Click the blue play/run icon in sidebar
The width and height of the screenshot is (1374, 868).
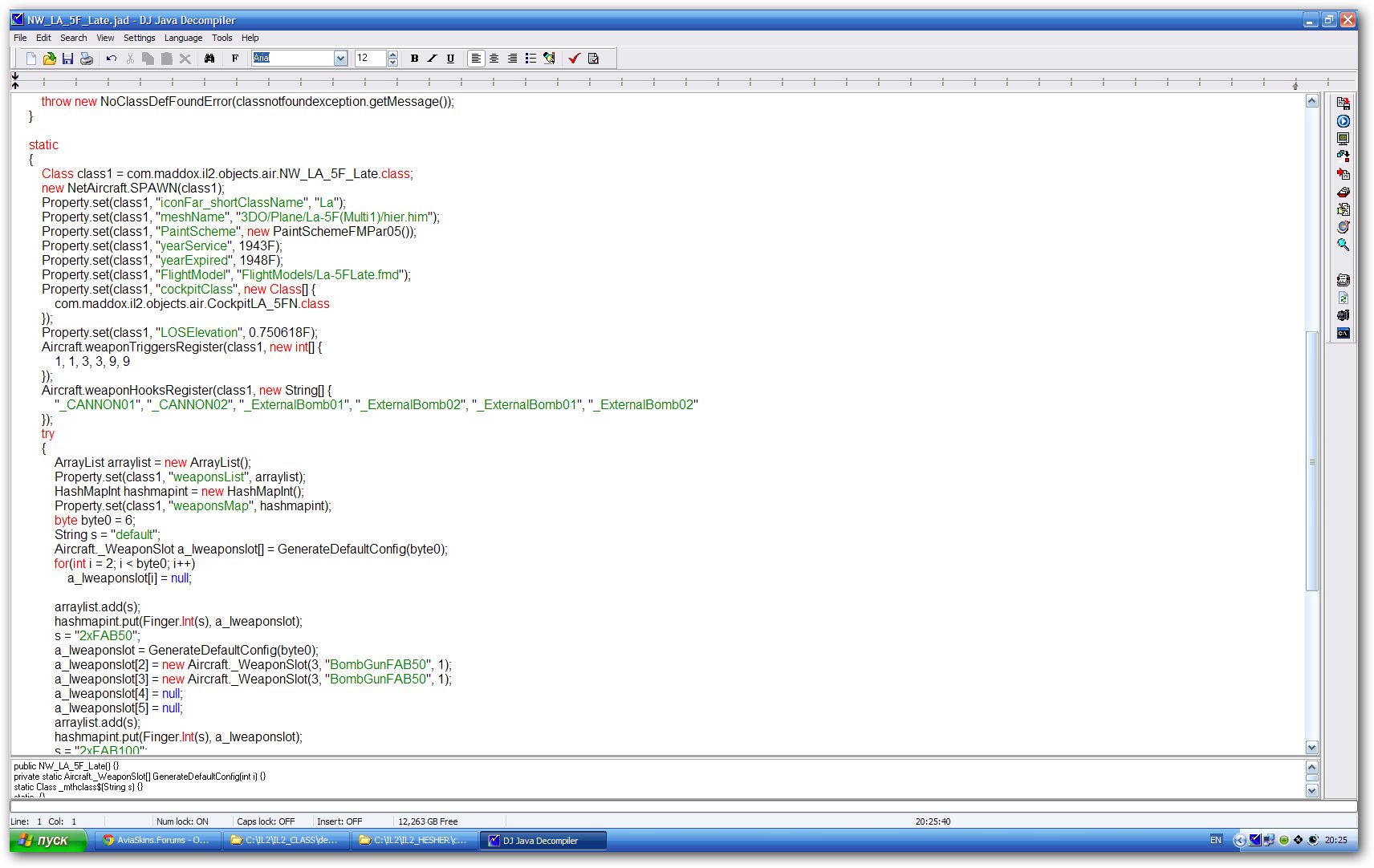coord(1344,121)
